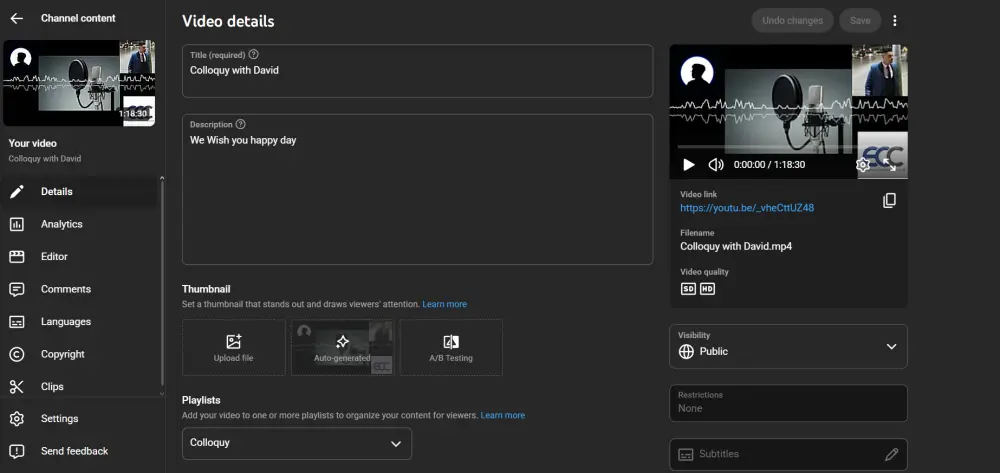
Task: Click the help icon next to Description
Action: 240,124
